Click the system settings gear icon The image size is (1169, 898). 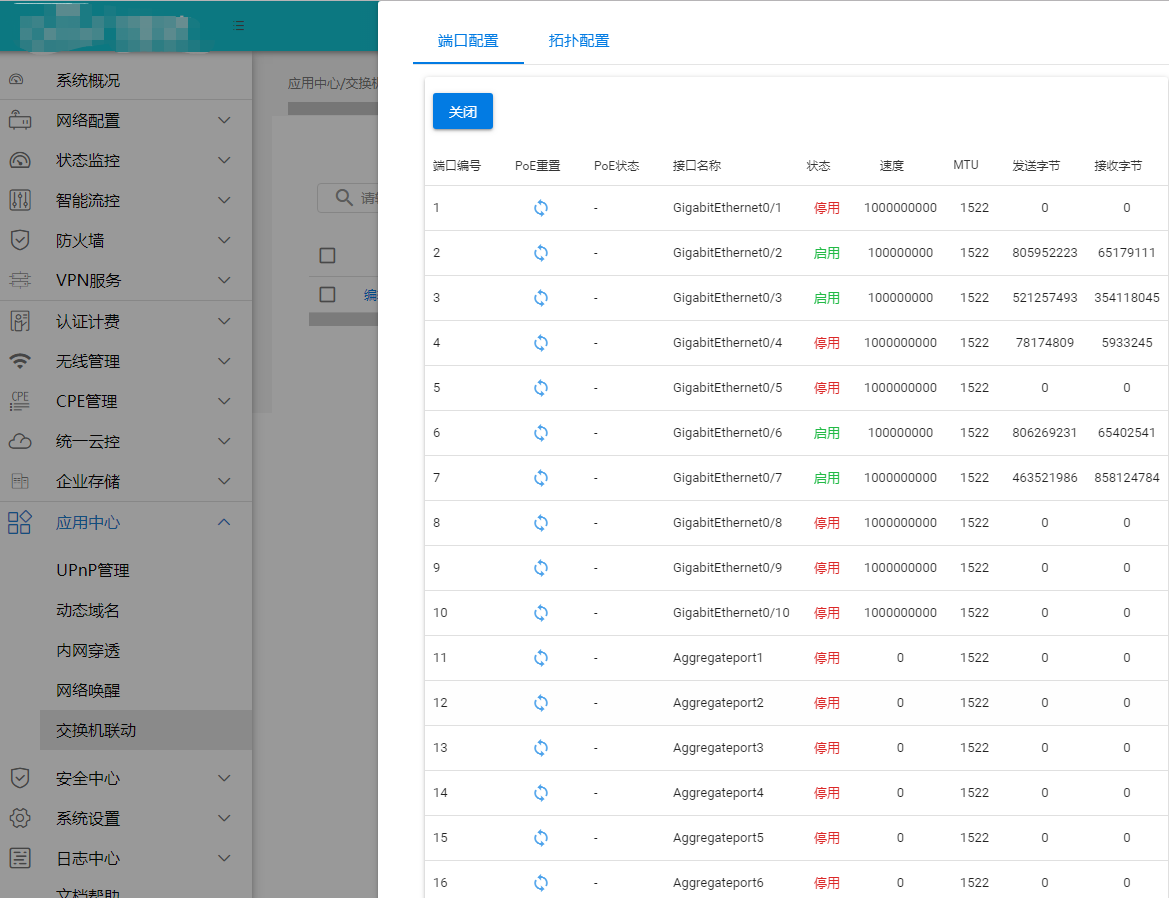(x=20, y=818)
